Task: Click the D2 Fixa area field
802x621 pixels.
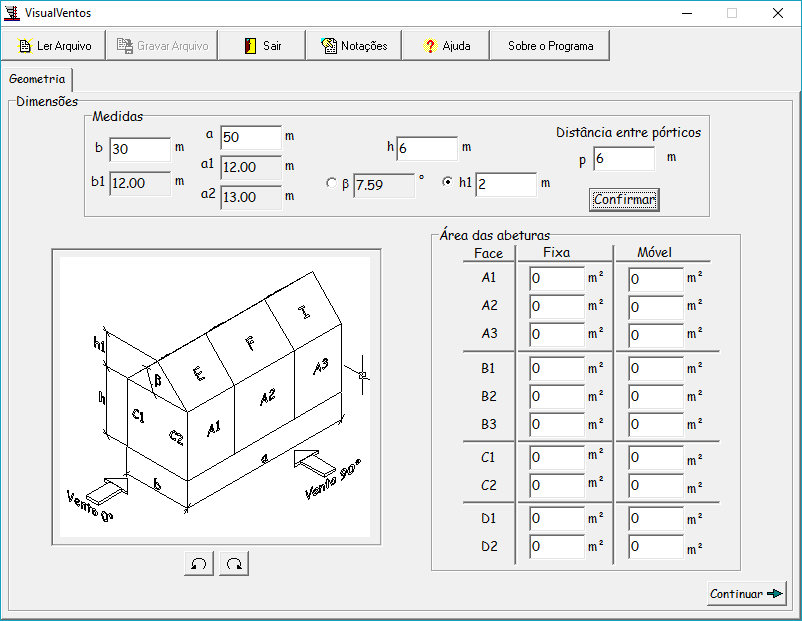Action: coord(557,547)
